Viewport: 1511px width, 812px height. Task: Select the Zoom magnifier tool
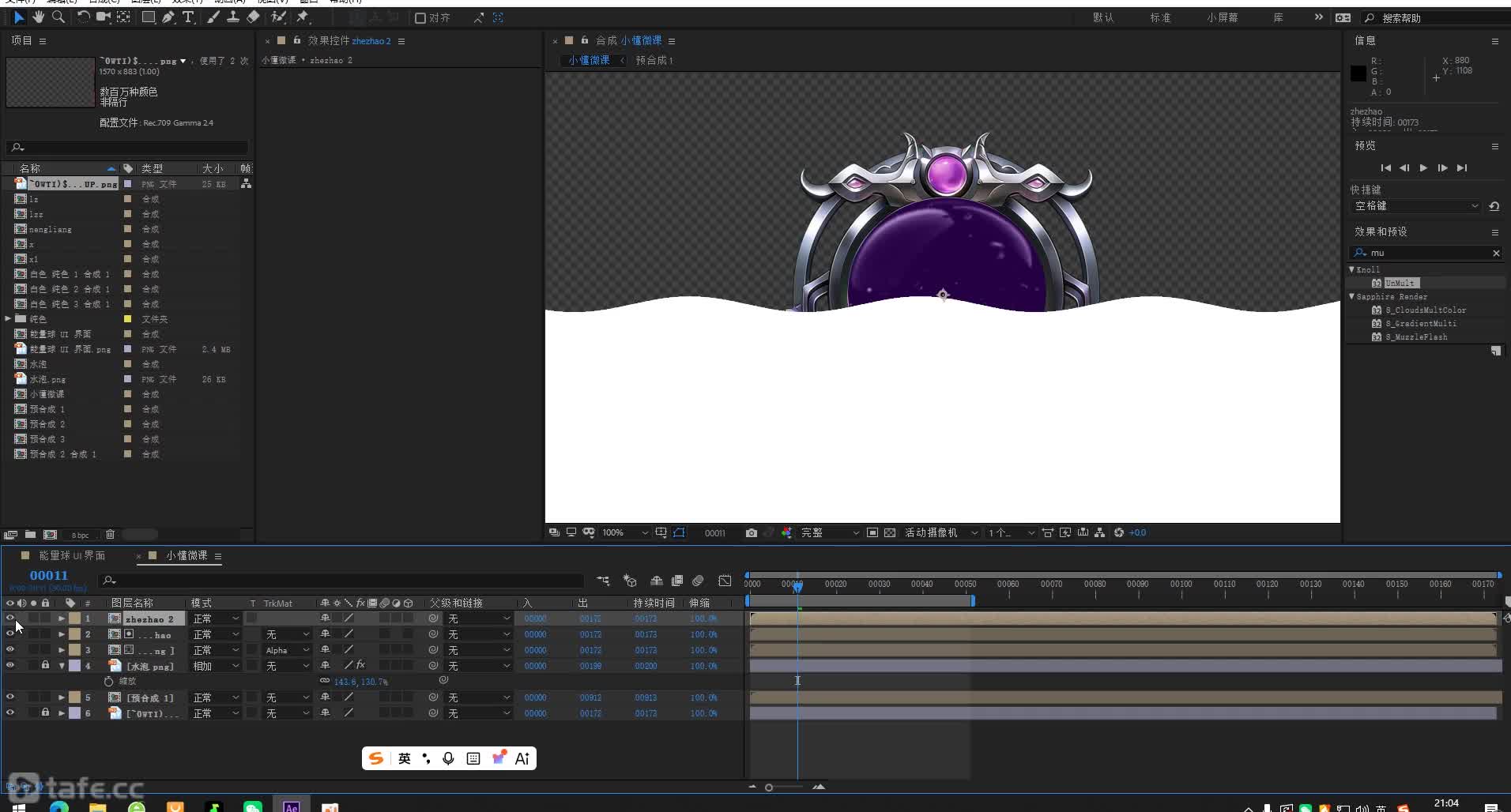(x=58, y=17)
